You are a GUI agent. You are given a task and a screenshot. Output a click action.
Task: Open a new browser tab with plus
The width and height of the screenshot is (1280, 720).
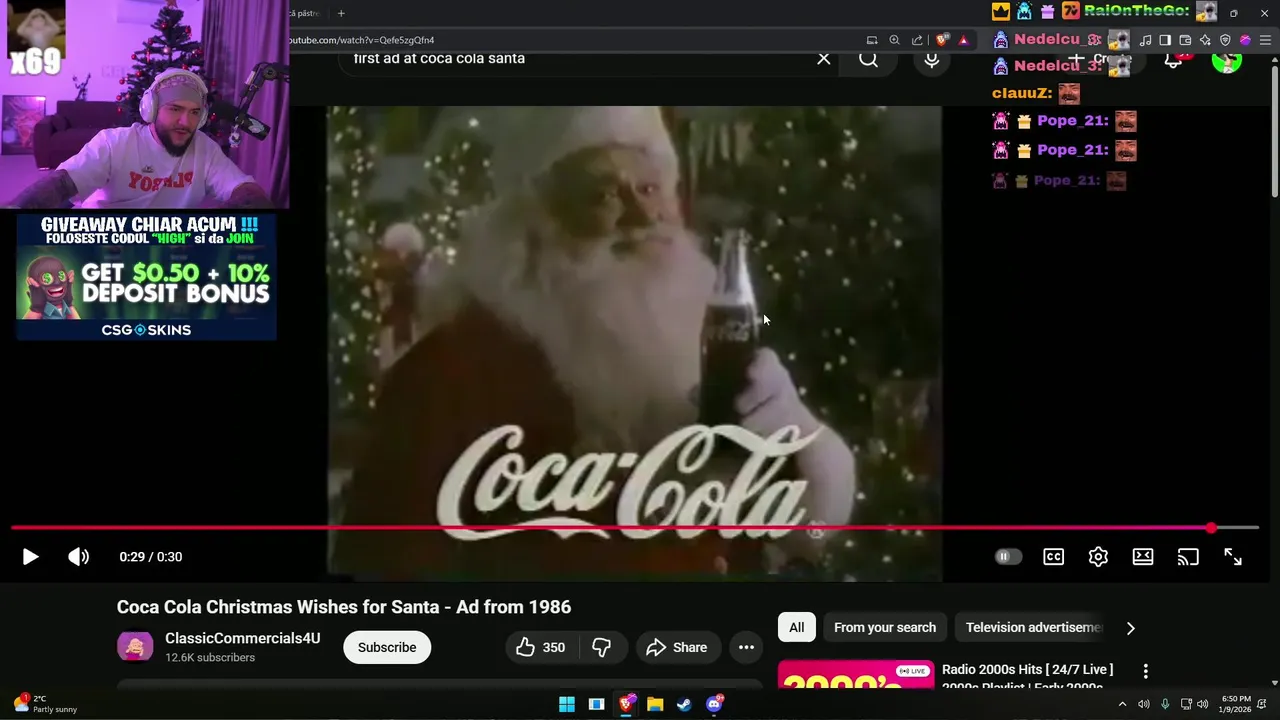click(341, 13)
